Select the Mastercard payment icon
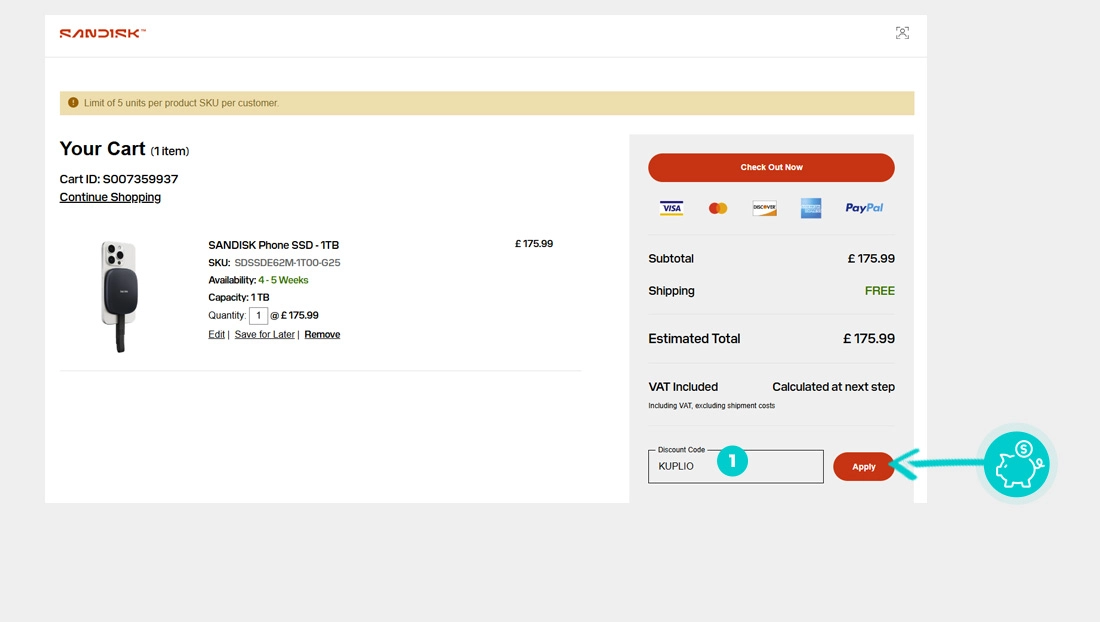This screenshot has width=1100, height=622. 718,208
